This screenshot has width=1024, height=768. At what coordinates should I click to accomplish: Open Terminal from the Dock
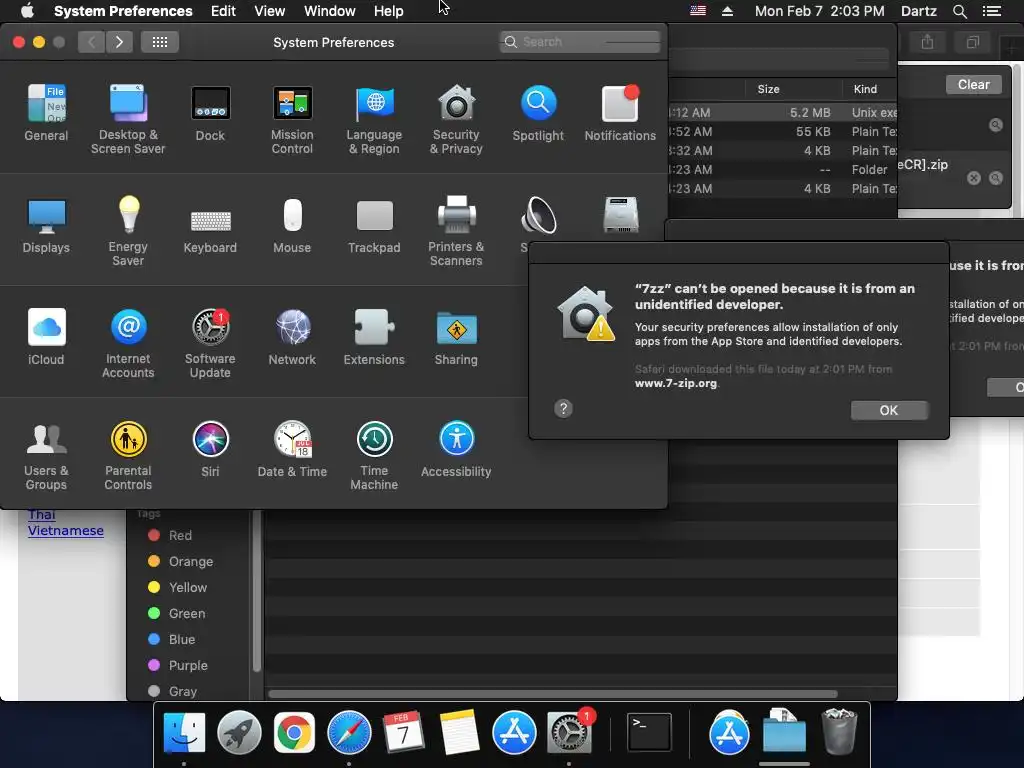pos(649,733)
